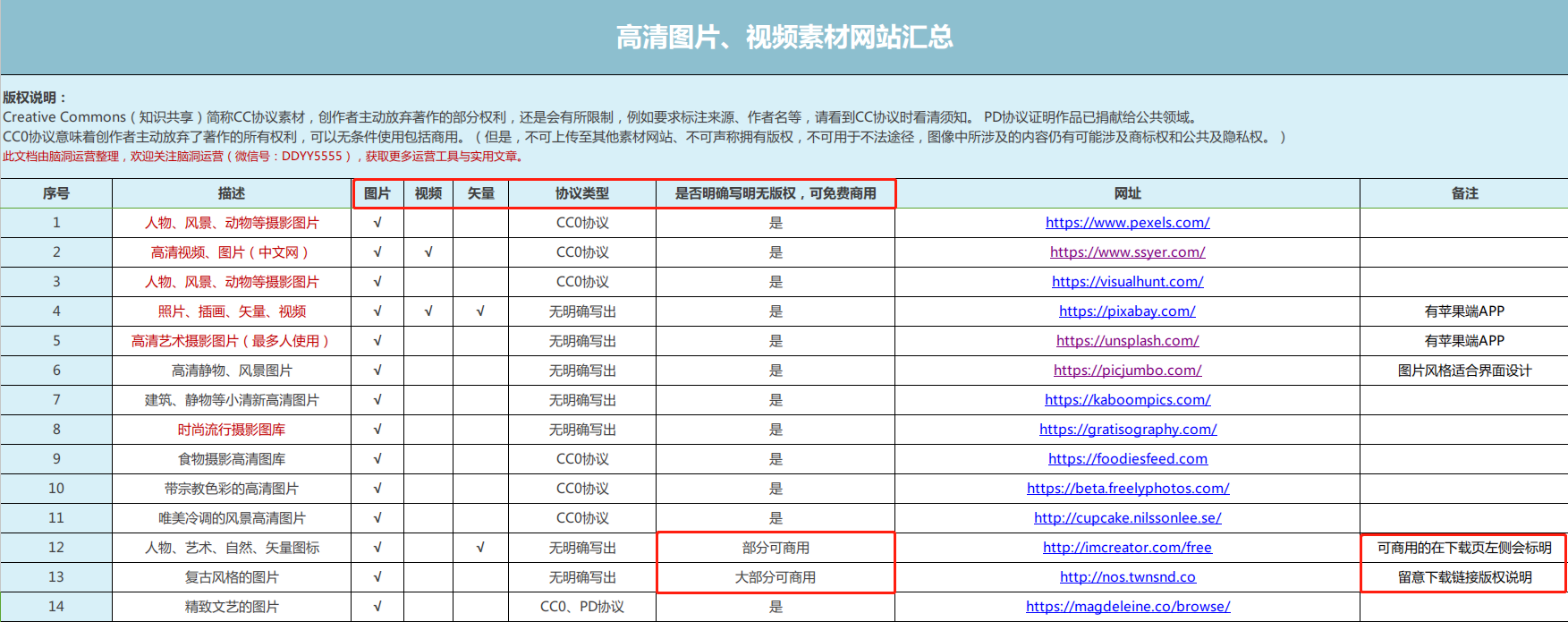Viewport: 1568px width, 622px height.
Task: Open the imcreator.com/free link
Action: [1127, 548]
